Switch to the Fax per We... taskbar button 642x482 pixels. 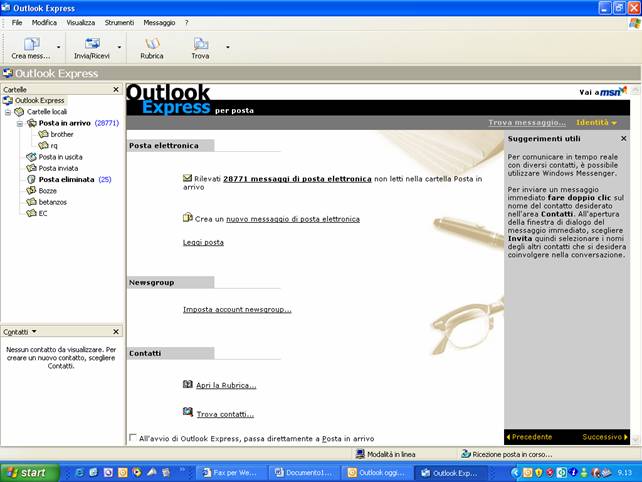pyautogui.click(x=231, y=473)
